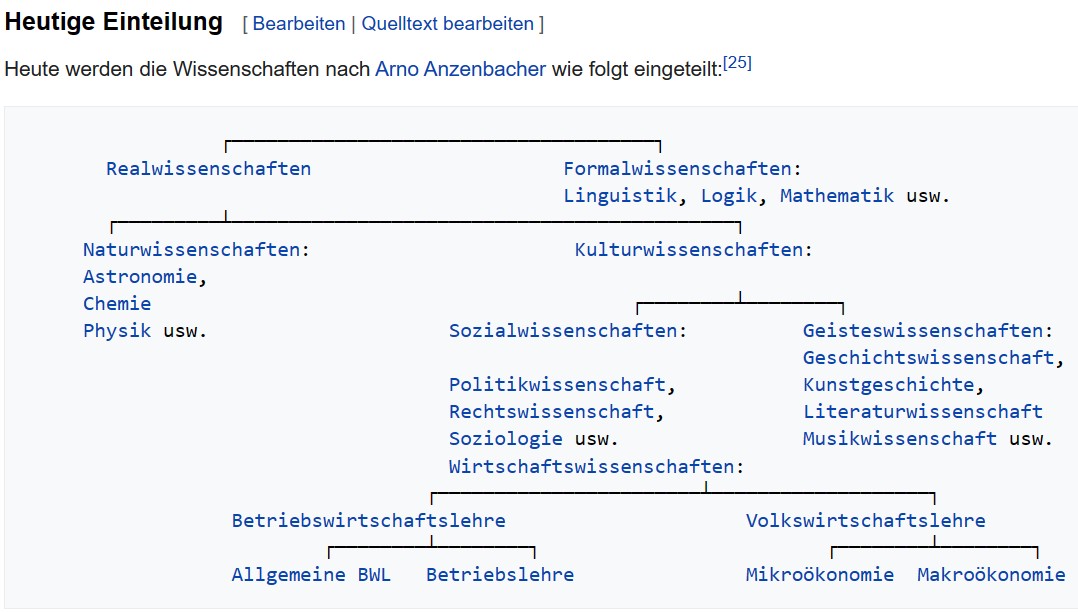This screenshot has width=1078, height=613.
Task: Click footnote reference 25
Action: point(737,63)
